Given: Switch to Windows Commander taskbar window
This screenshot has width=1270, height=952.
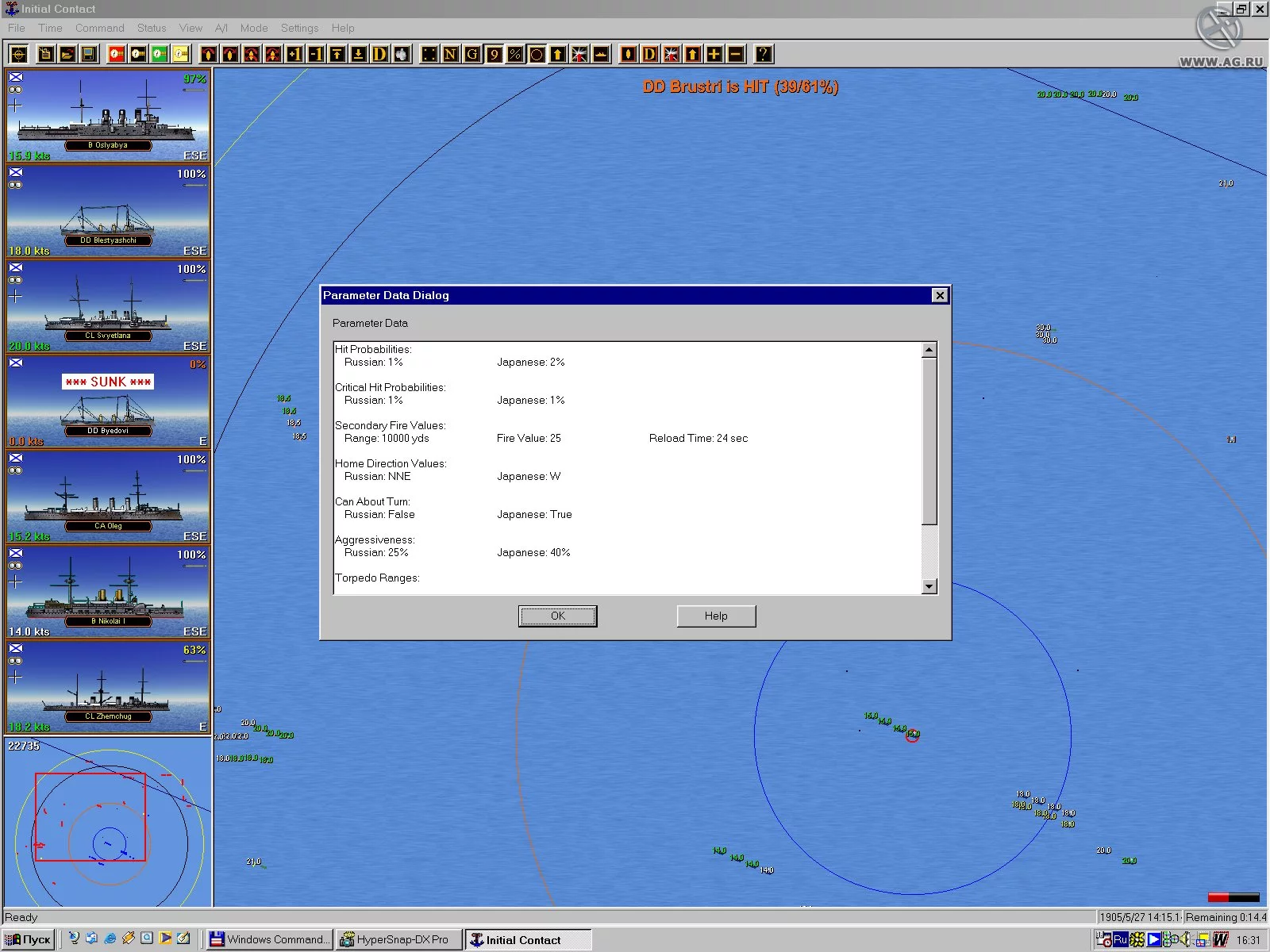Looking at the screenshot, I should pyautogui.click(x=270, y=939).
